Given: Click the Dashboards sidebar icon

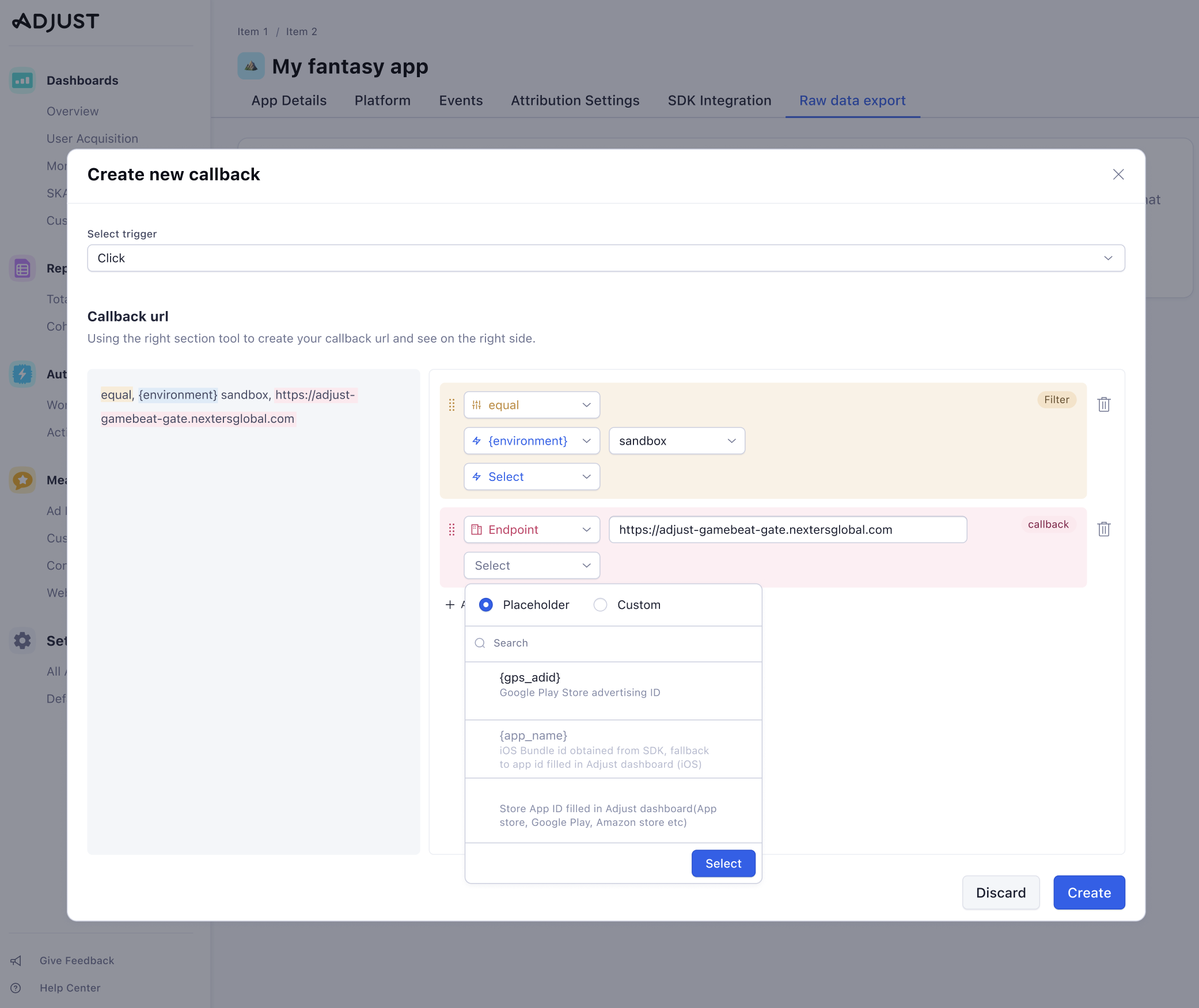Looking at the screenshot, I should (22, 81).
